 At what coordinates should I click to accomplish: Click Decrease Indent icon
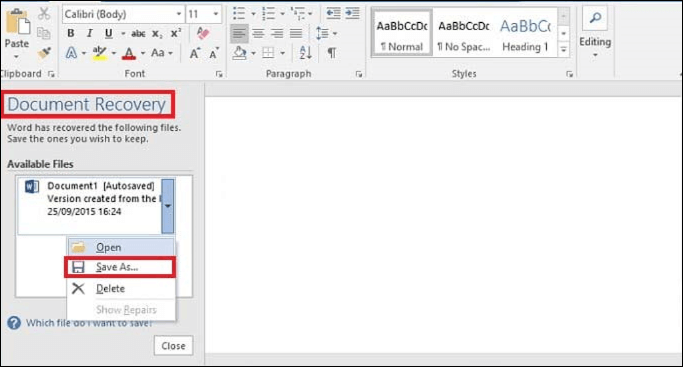pyautogui.click(x=333, y=13)
